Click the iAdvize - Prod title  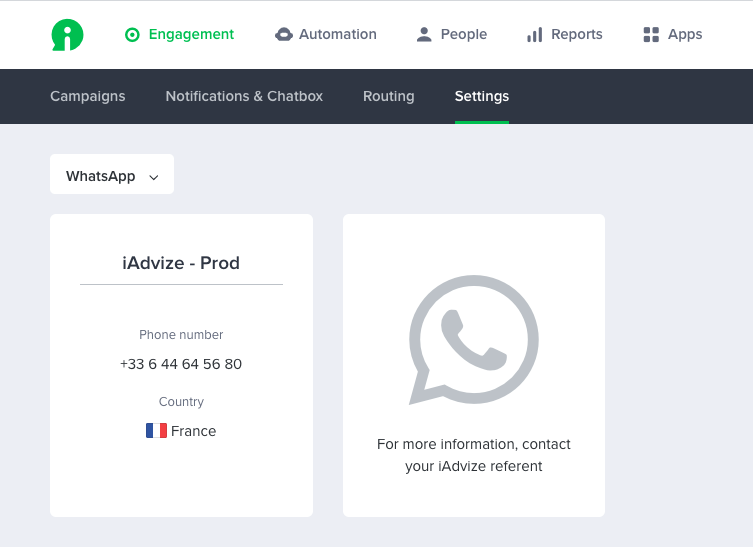pyautogui.click(x=181, y=263)
